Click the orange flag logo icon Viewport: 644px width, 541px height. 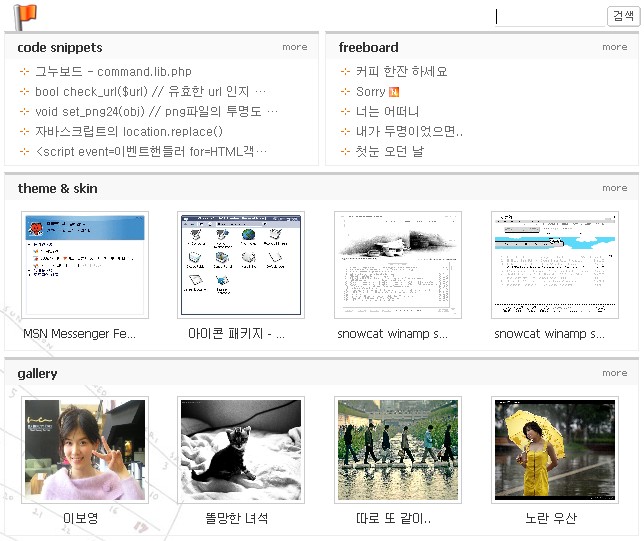pos(26,15)
